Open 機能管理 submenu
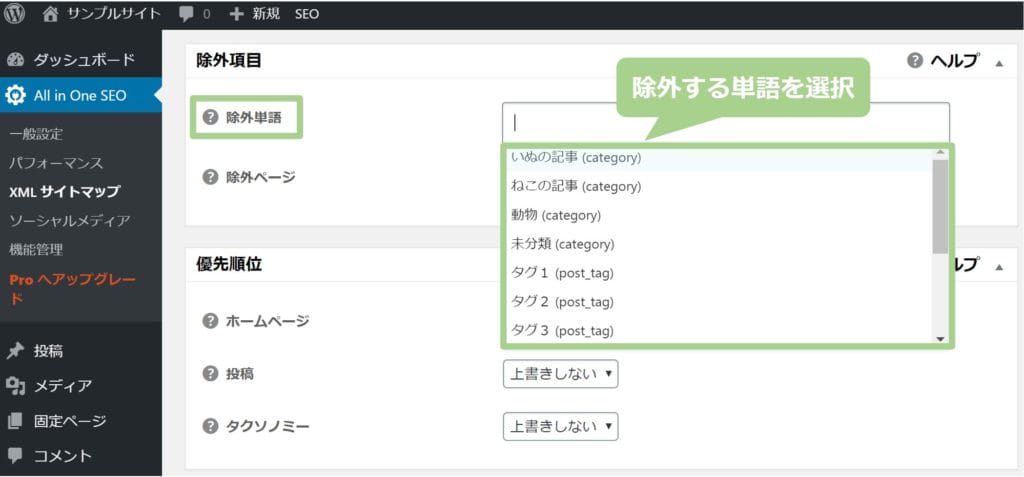This screenshot has width=1024, height=477. click(37, 249)
